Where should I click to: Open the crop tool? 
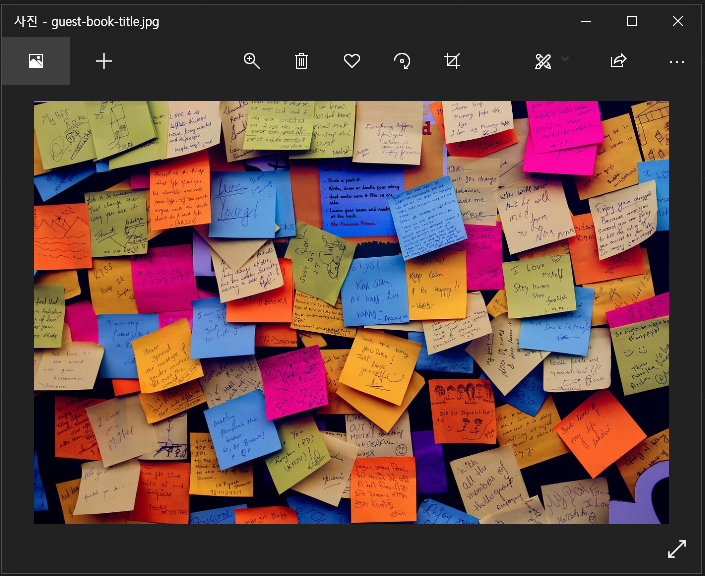452,61
